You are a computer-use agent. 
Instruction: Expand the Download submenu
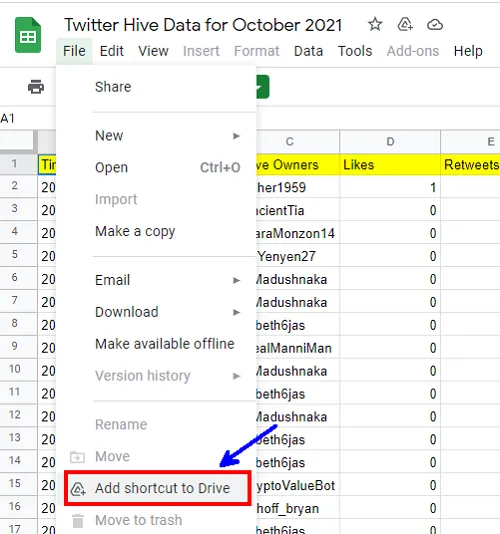click(156, 312)
